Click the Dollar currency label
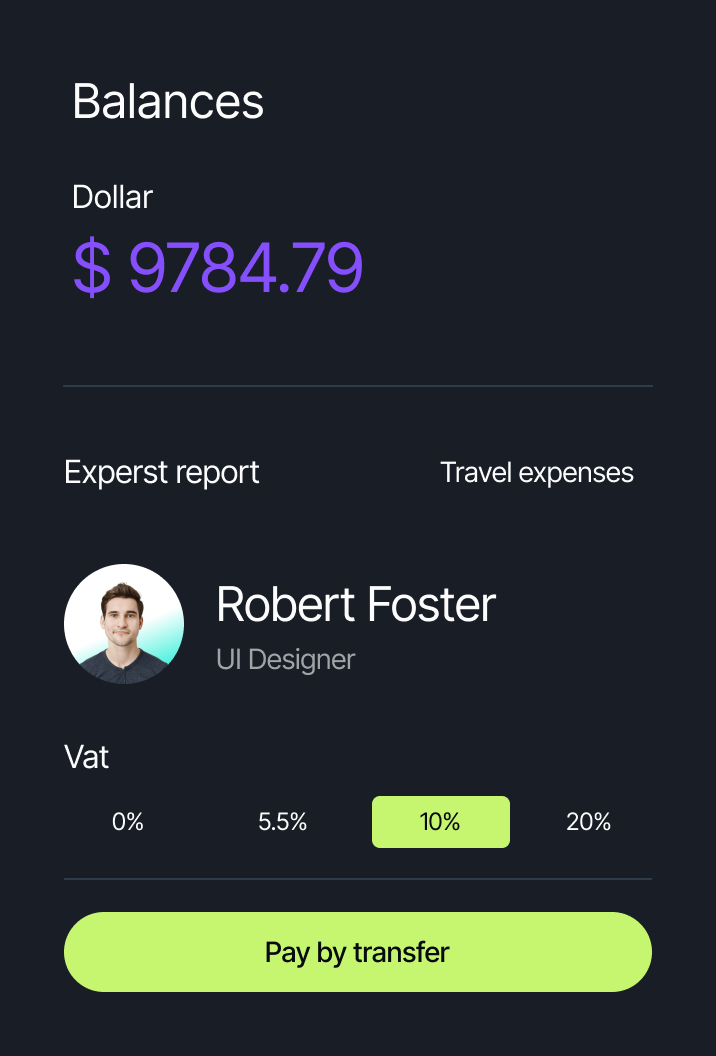 coord(112,197)
